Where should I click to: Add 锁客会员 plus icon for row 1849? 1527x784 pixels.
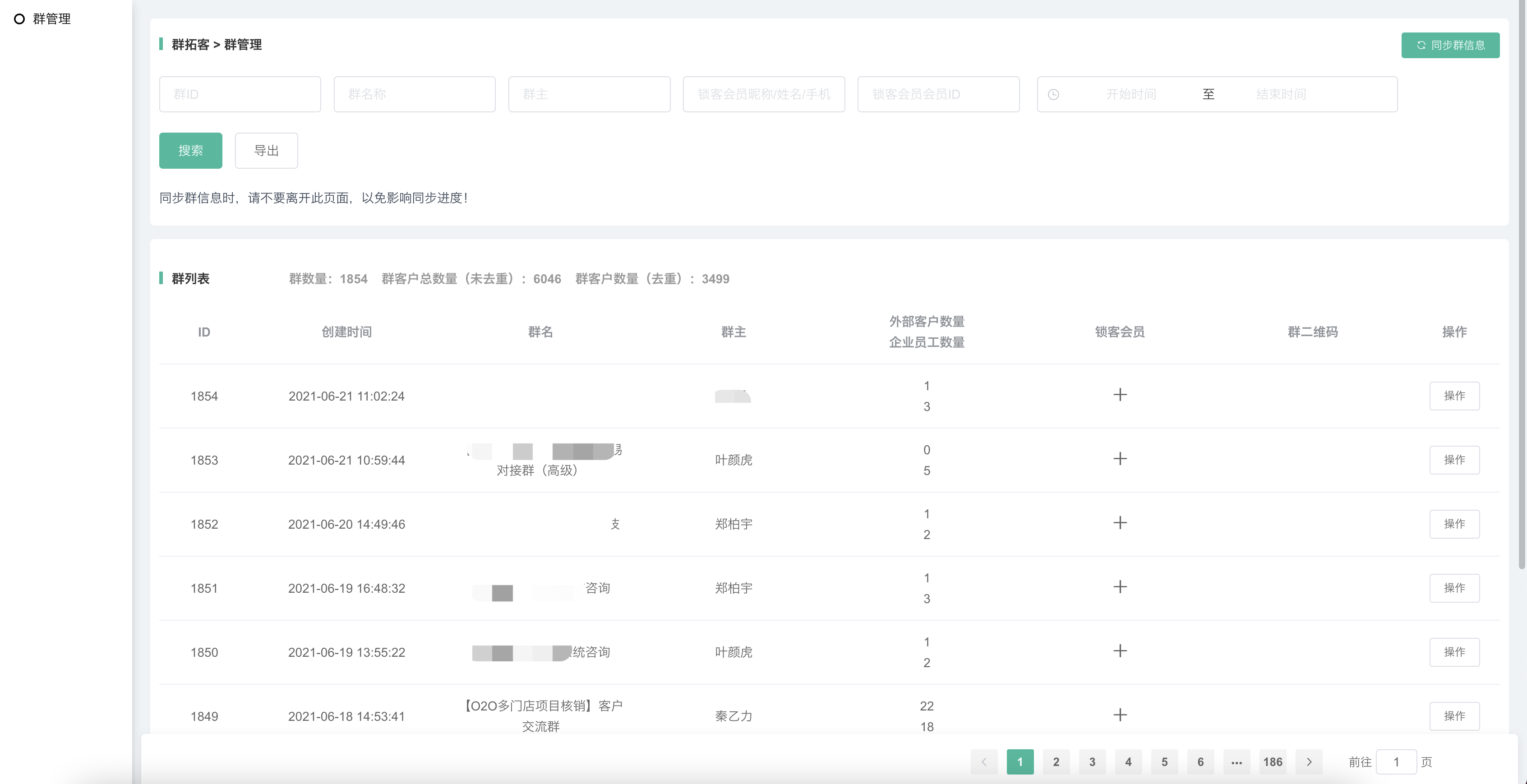1120,715
